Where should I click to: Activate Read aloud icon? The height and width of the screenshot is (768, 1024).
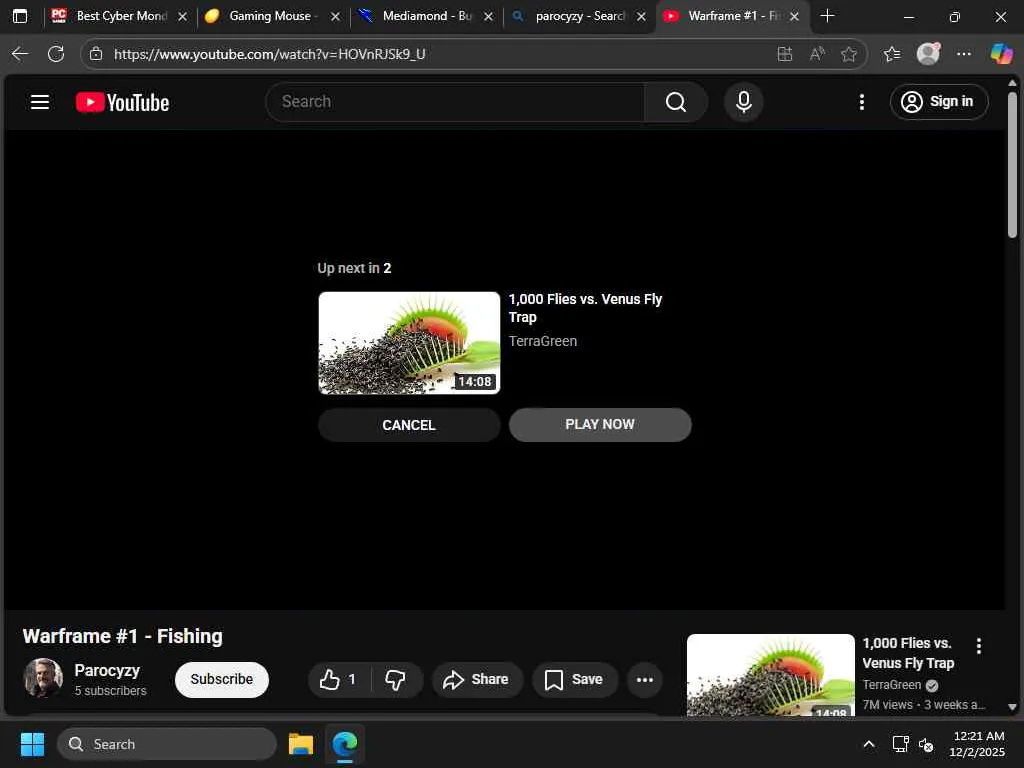(x=817, y=54)
